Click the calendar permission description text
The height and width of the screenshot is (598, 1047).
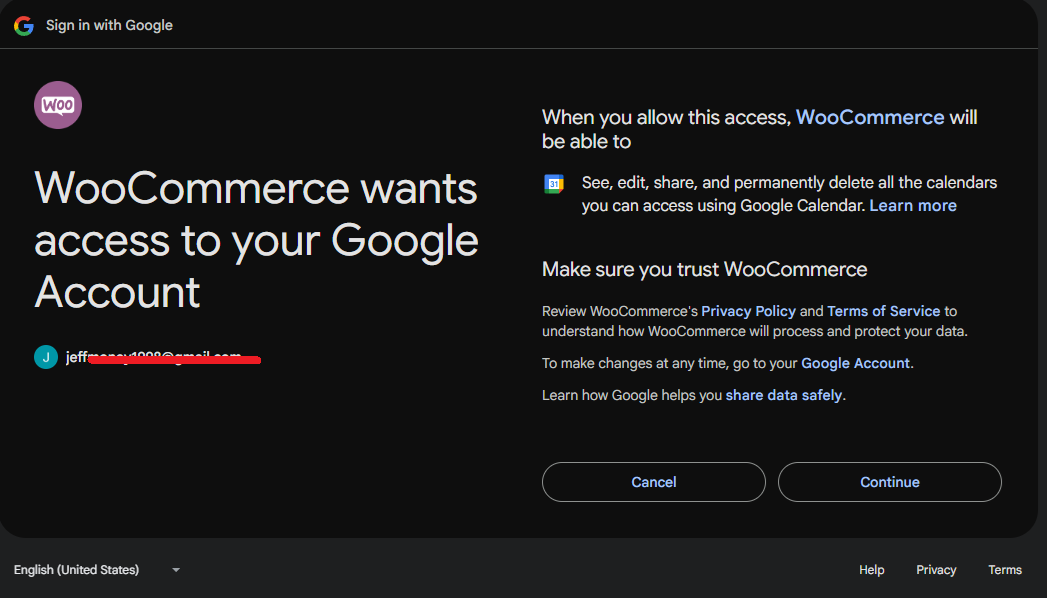click(x=789, y=194)
